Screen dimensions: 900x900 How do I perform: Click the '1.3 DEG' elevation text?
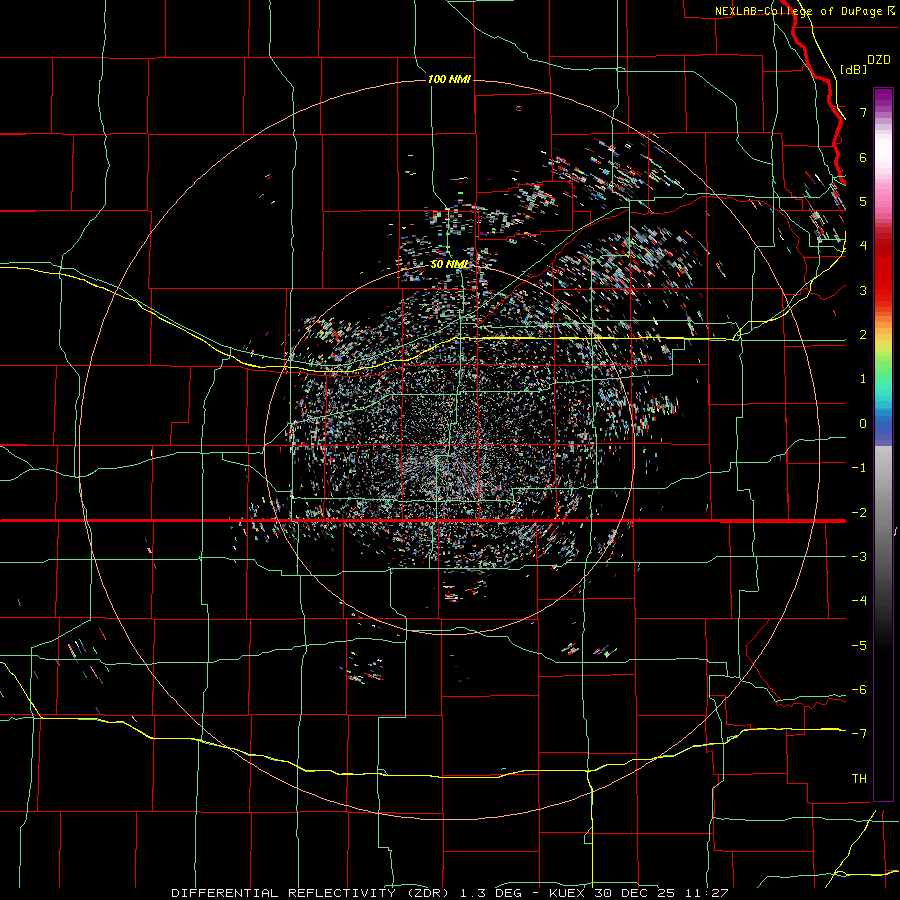point(491,893)
